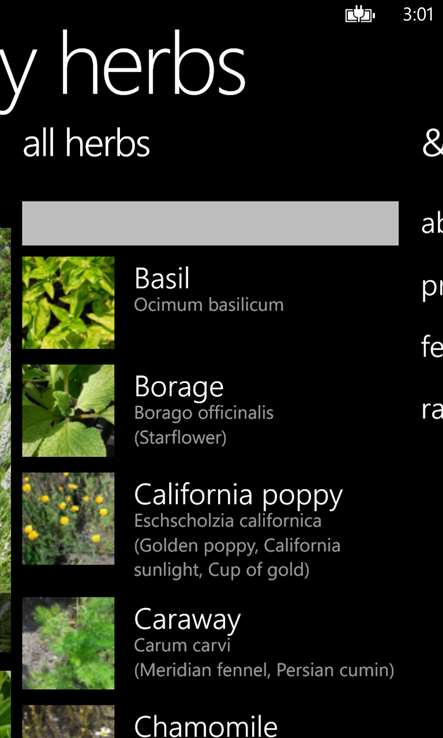Open the California poppy flower thumbnail
The width and height of the screenshot is (443, 738).
pyautogui.click(x=68, y=519)
